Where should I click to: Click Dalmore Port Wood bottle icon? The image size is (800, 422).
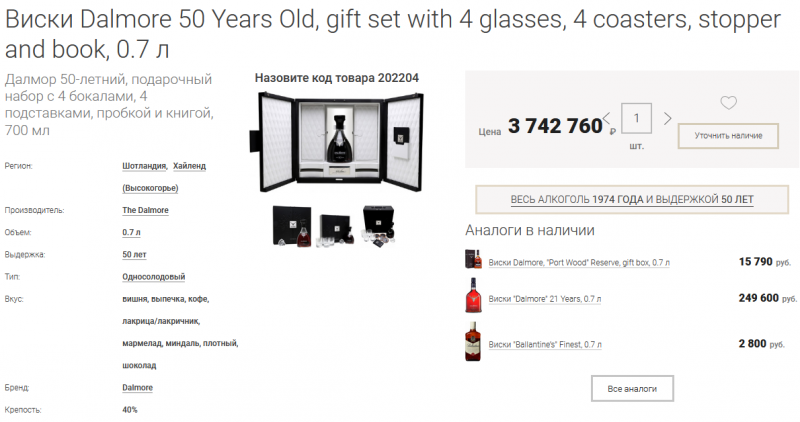pyautogui.click(x=473, y=261)
